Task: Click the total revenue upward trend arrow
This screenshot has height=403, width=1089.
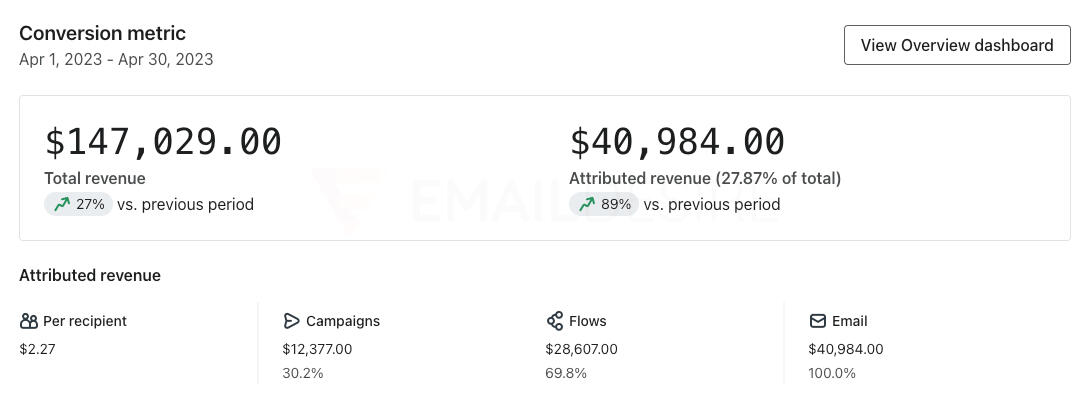Action: (x=62, y=204)
